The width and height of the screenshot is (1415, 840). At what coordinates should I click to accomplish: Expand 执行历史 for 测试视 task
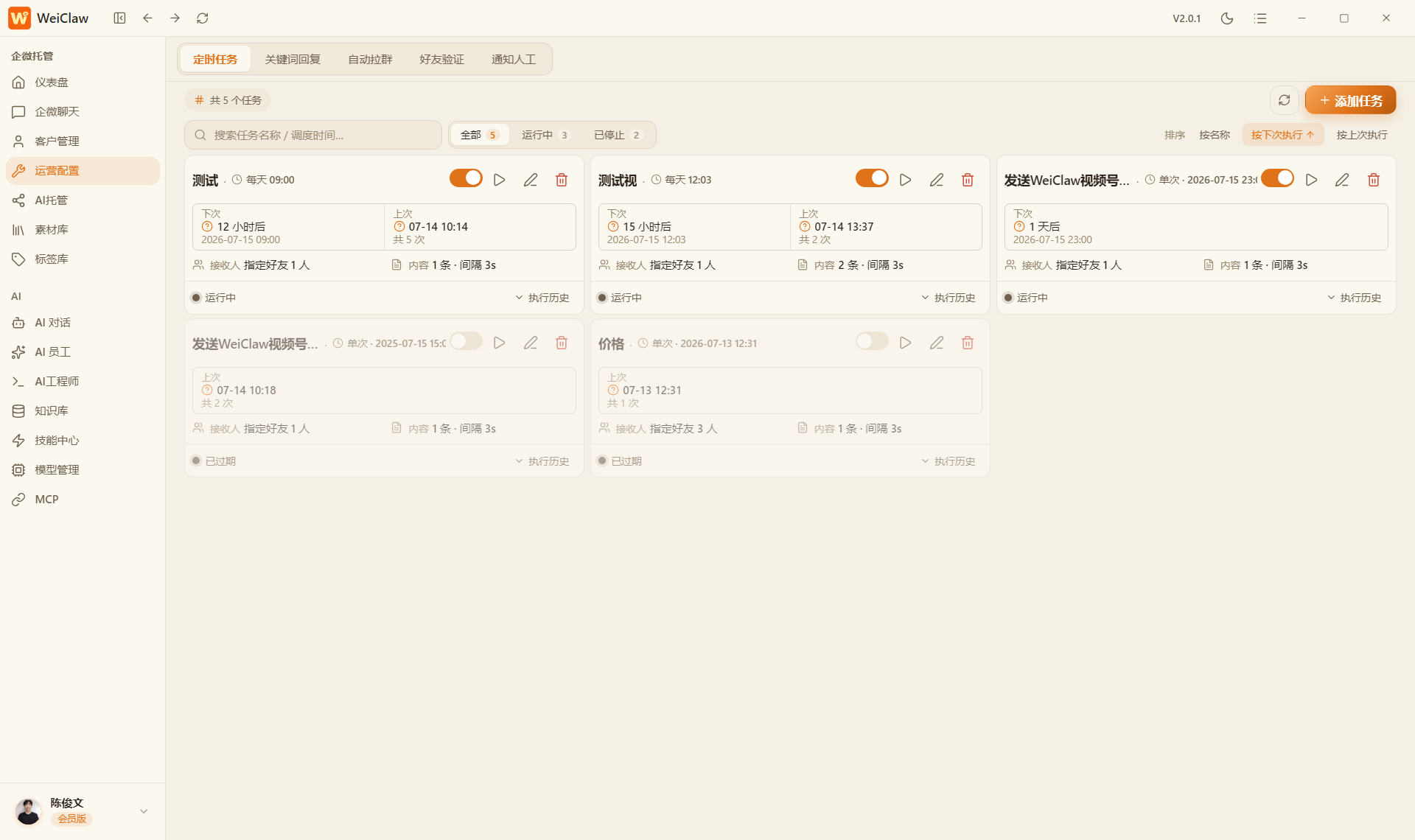click(x=948, y=298)
